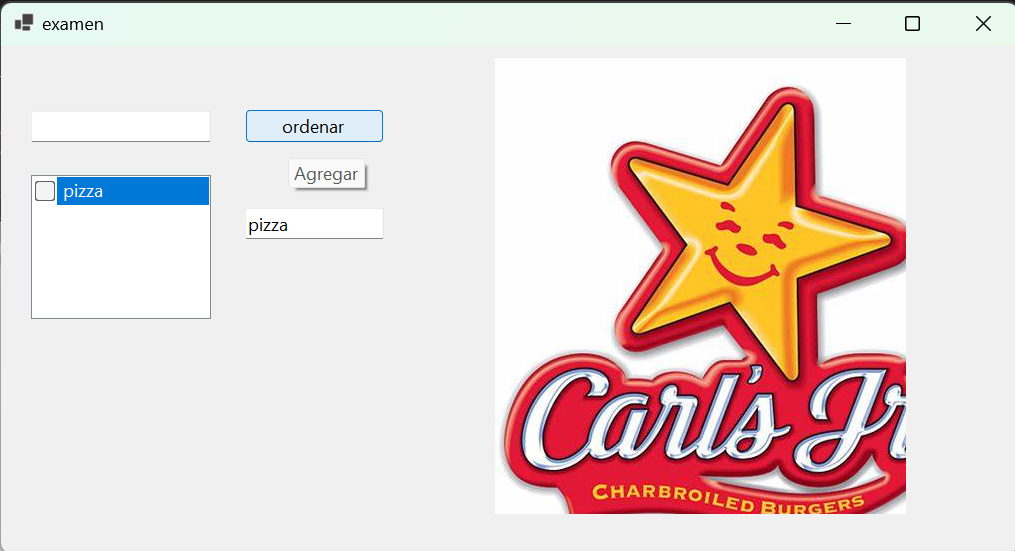The height and width of the screenshot is (551, 1015).
Task: Toggle the pizza checkbox in the list
Action: pos(45,191)
